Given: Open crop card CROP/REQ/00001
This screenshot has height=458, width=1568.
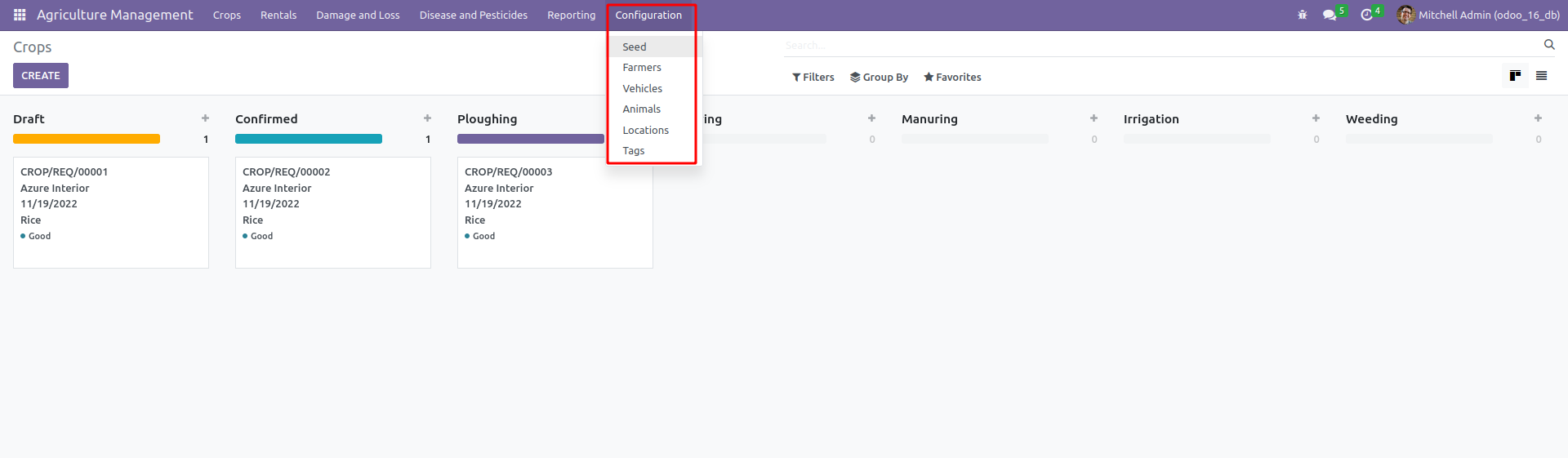Looking at the screenshot, I should (111, 212).
